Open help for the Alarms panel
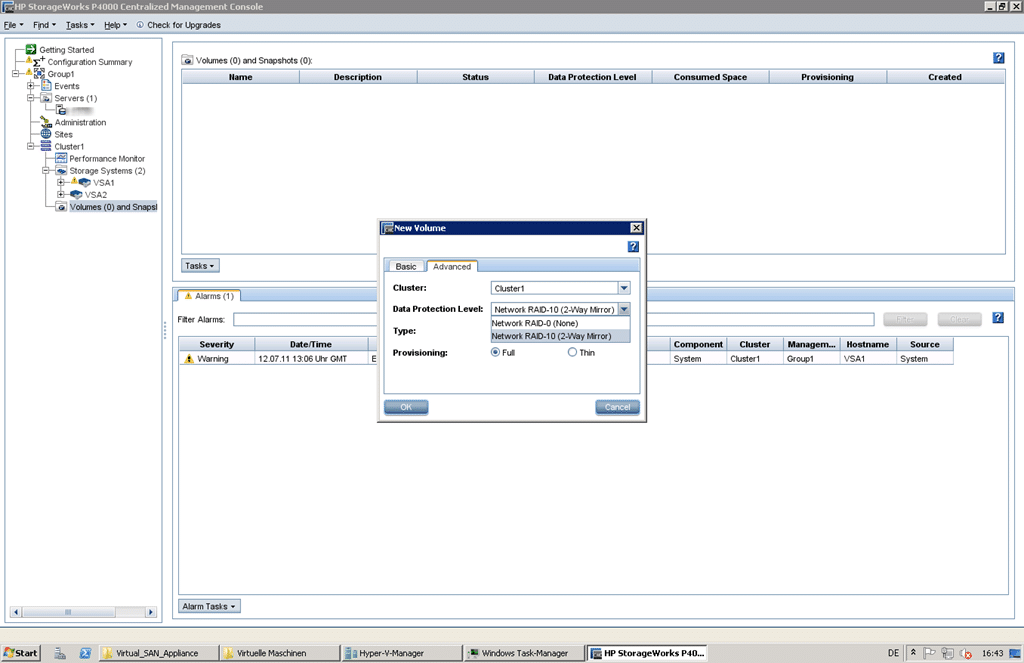 [x=998, y=318]
